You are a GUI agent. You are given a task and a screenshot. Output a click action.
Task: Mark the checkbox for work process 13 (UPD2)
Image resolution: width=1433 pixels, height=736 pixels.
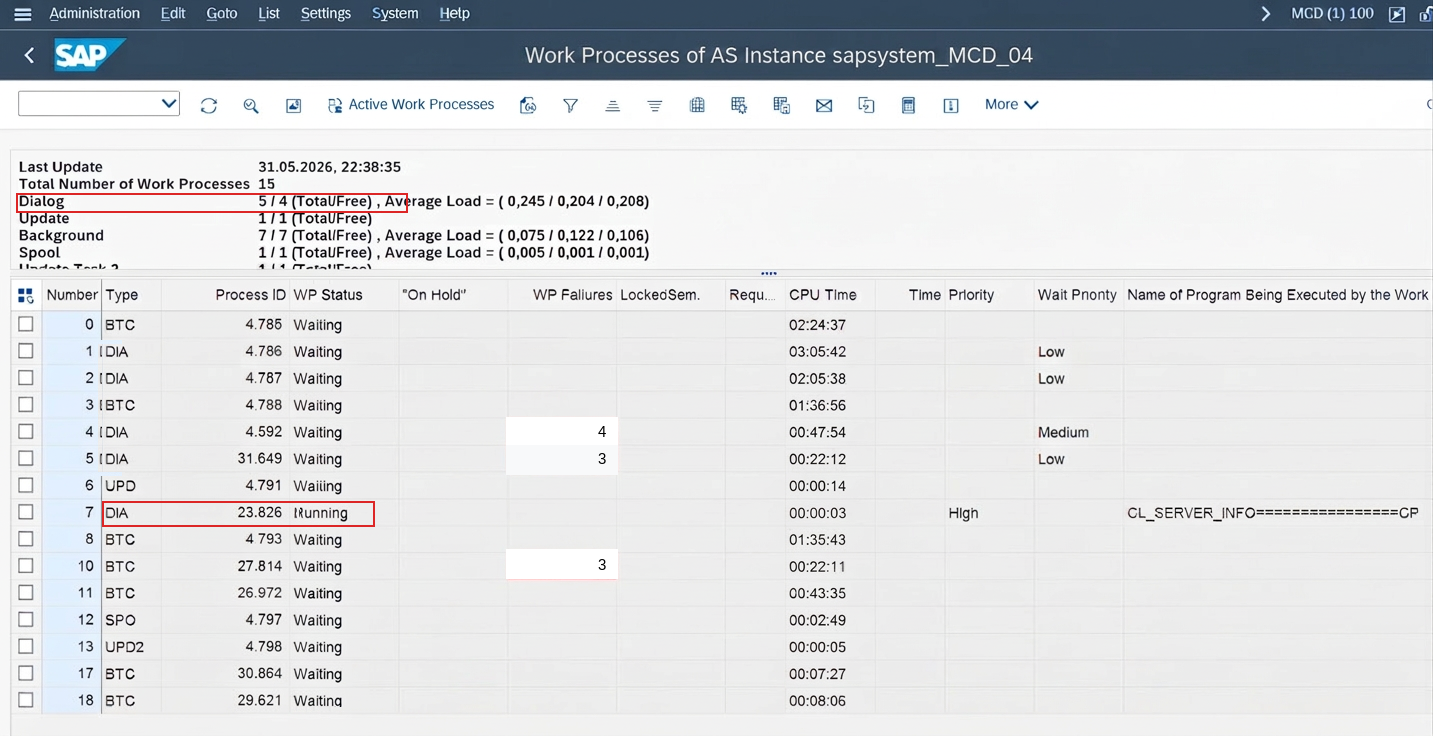(x=26, y=646)
